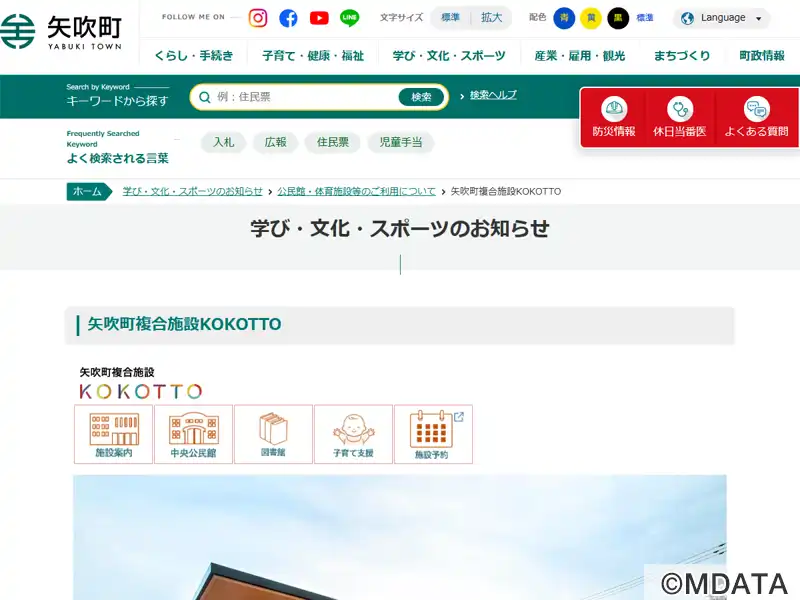The image size is (800, 600).
Task: Select the blue 青 color scheme
Action: tap(564, 18)
